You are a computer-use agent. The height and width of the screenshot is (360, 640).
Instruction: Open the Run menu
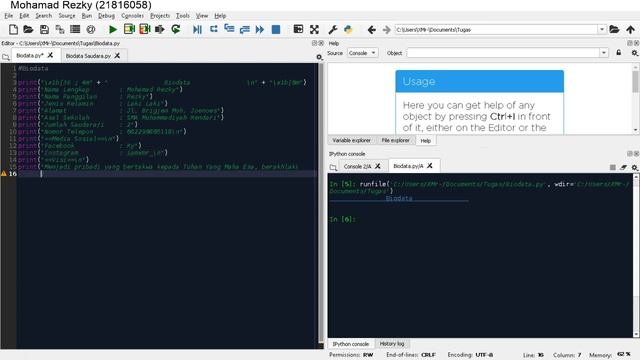point(87,16)
